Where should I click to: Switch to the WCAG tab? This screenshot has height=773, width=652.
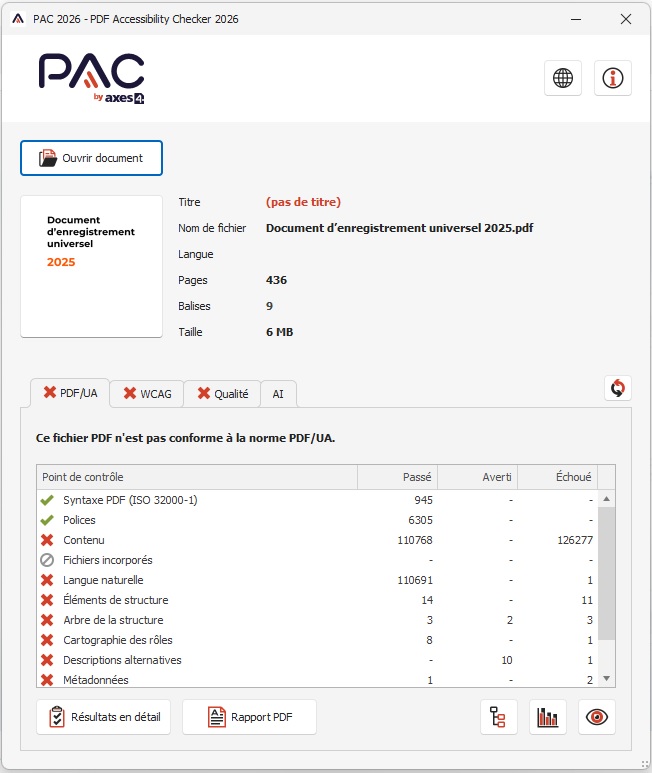coord(147,393)
